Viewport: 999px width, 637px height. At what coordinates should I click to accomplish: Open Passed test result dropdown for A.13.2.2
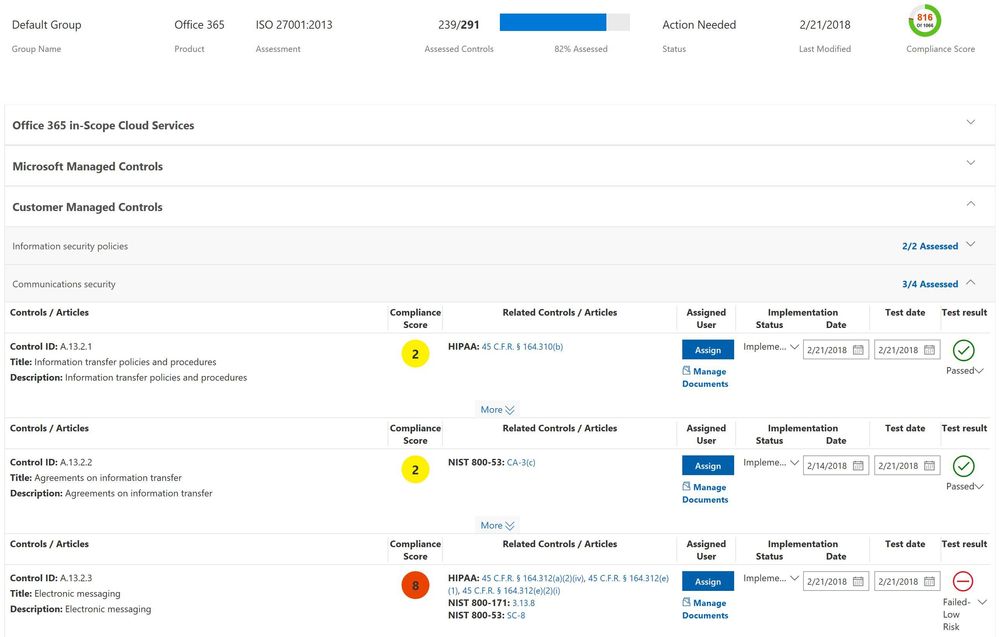965,487
